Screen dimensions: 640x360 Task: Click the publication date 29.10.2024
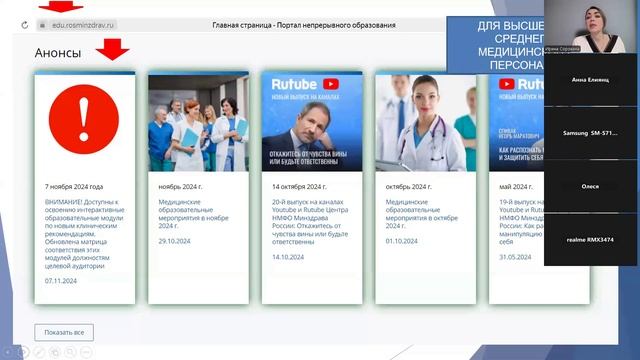click(x=174, y=241)
